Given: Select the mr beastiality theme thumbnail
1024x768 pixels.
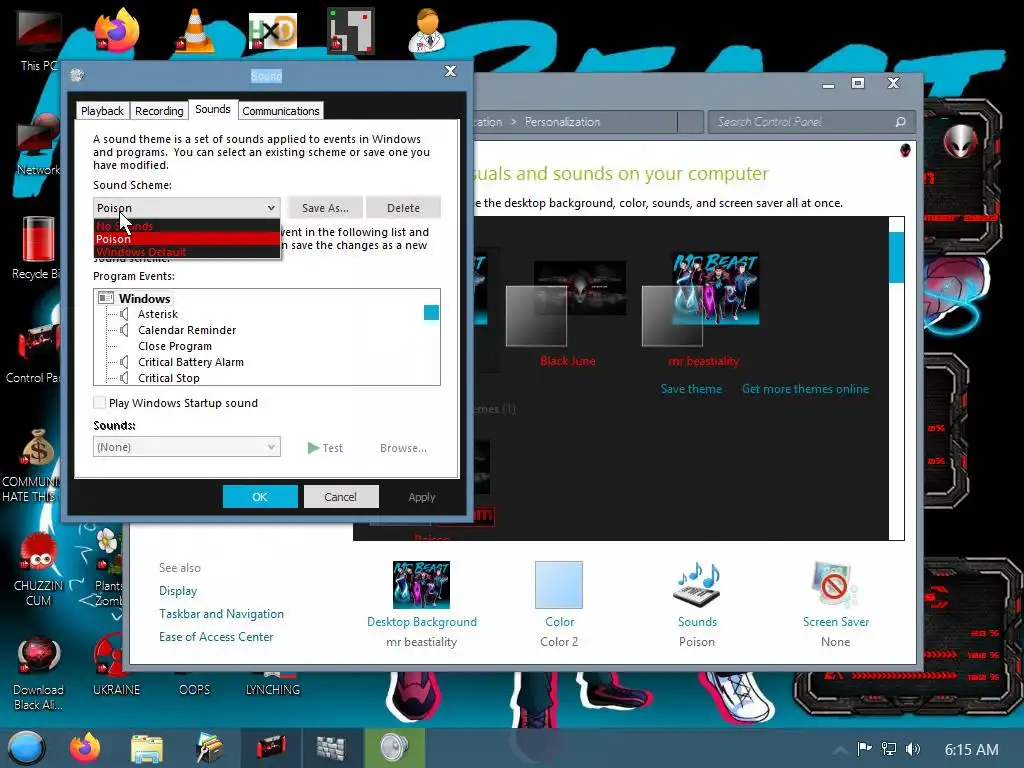Looking at the screenshot, I should click(701, 299).
